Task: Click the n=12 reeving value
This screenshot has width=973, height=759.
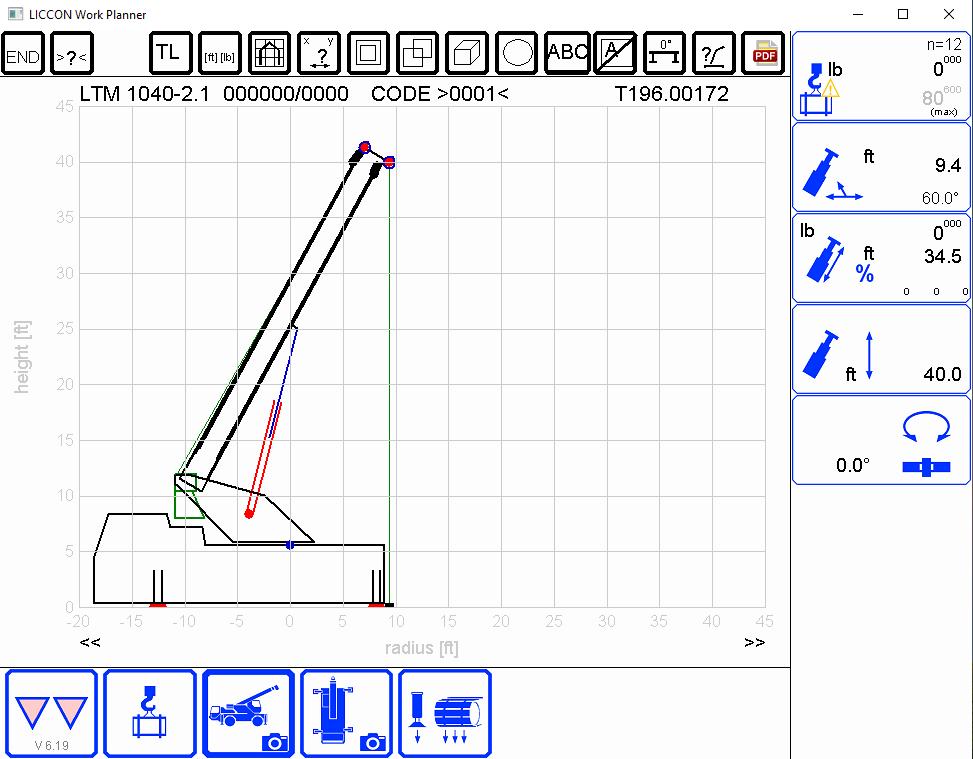Action: point(944,45)
